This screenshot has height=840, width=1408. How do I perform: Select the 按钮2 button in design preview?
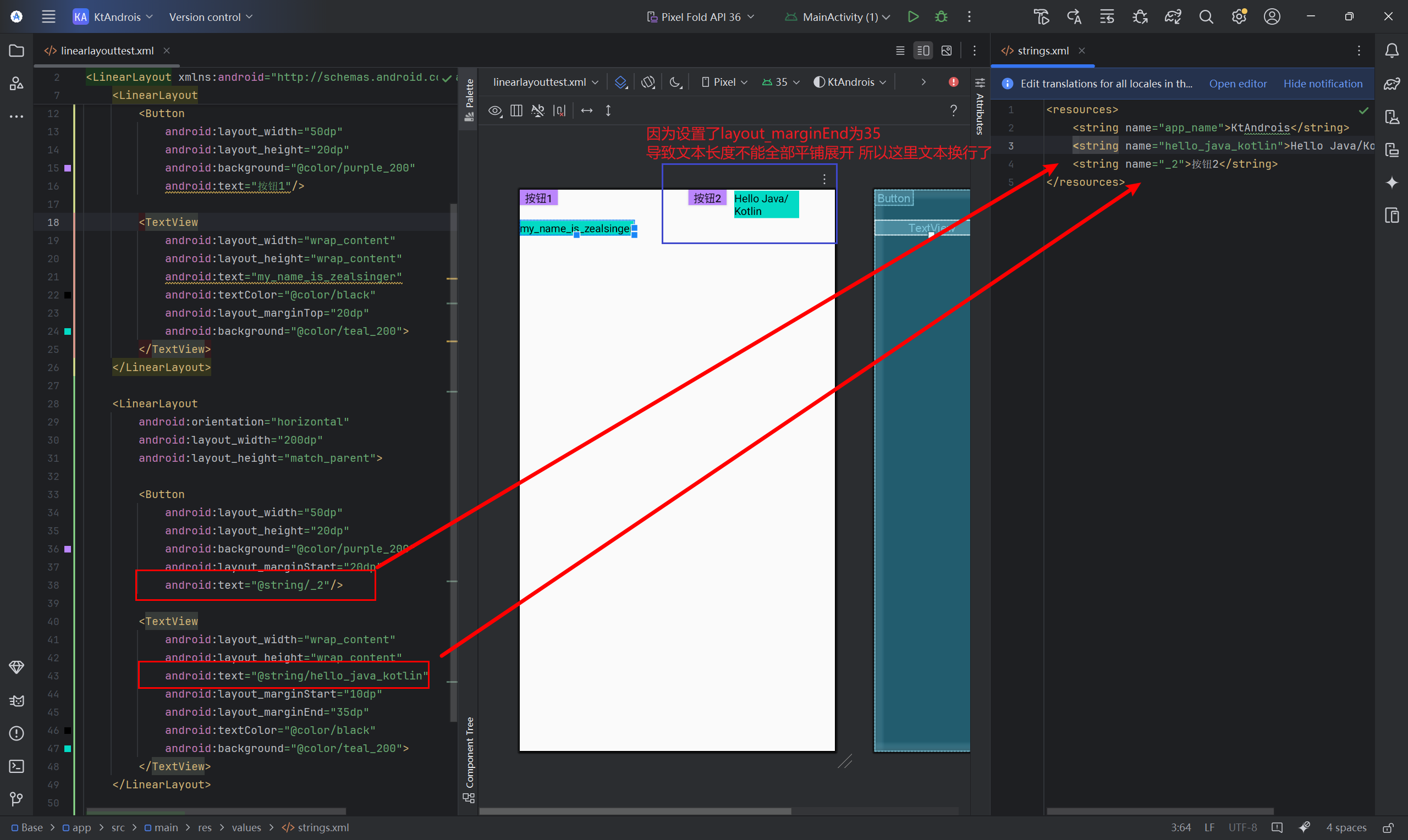click(x=707, y=198)
